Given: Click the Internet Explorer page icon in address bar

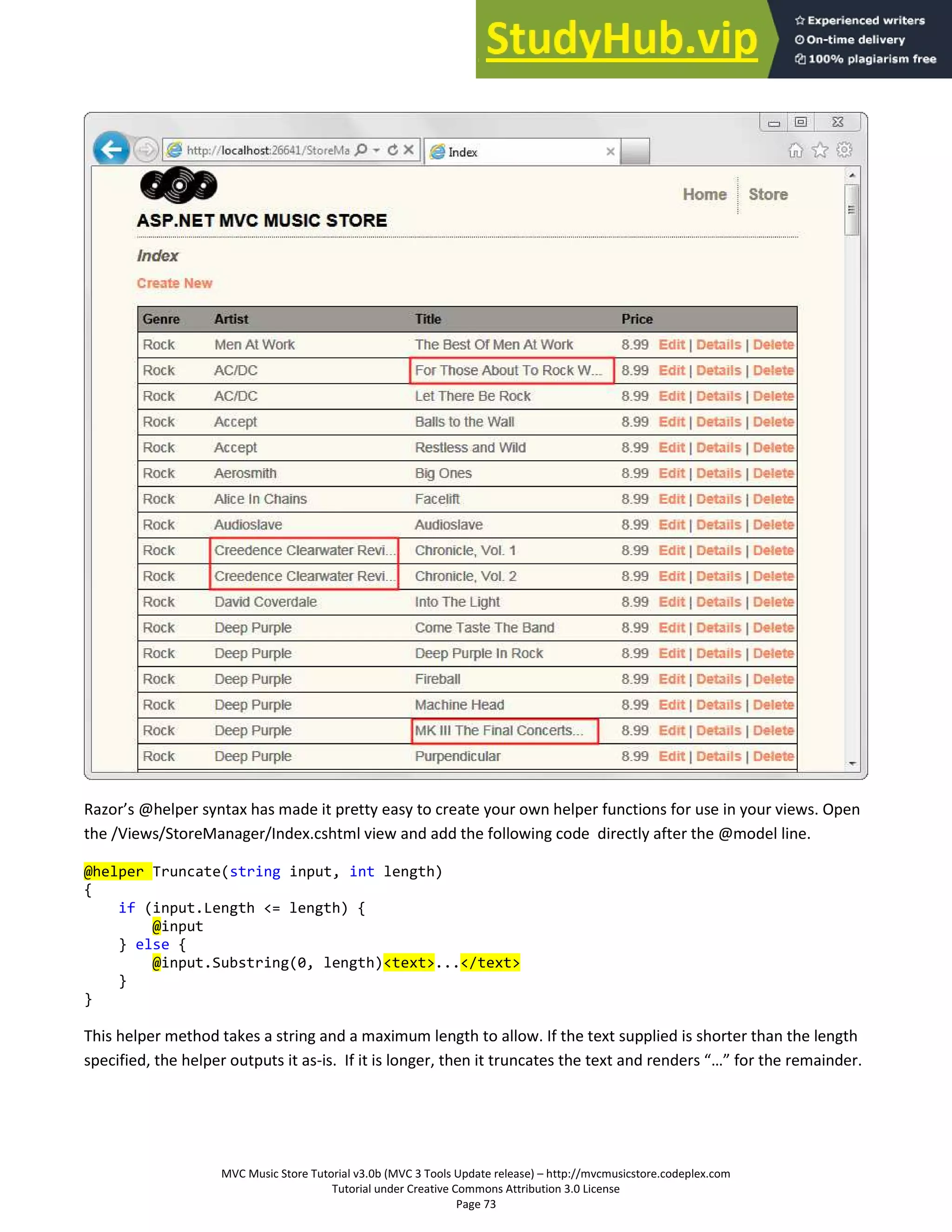Looking at the screenshot, I should 175,150.
